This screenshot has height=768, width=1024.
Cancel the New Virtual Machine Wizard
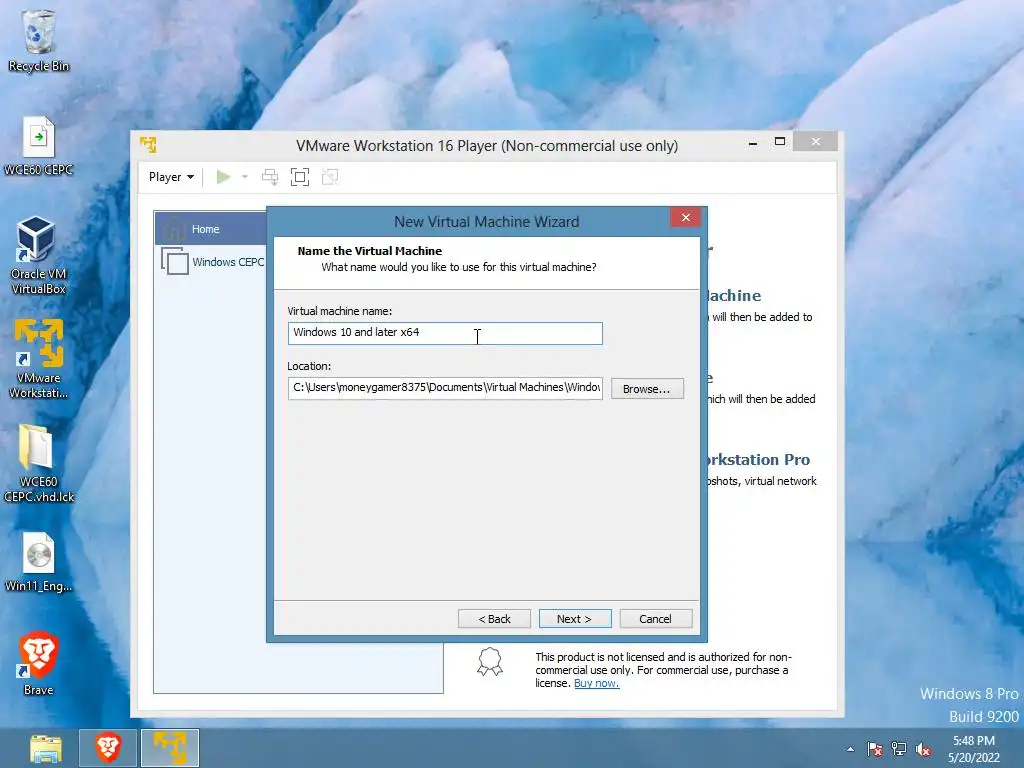[656, 618]
